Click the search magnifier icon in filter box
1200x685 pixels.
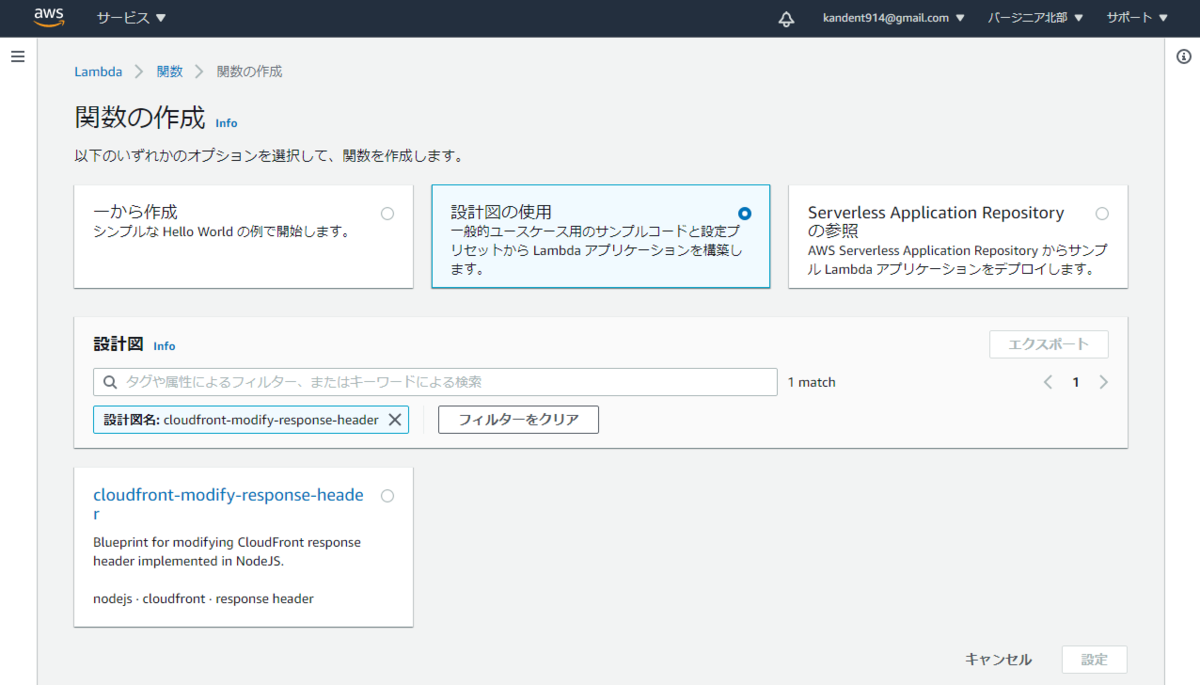pos(109,382)
